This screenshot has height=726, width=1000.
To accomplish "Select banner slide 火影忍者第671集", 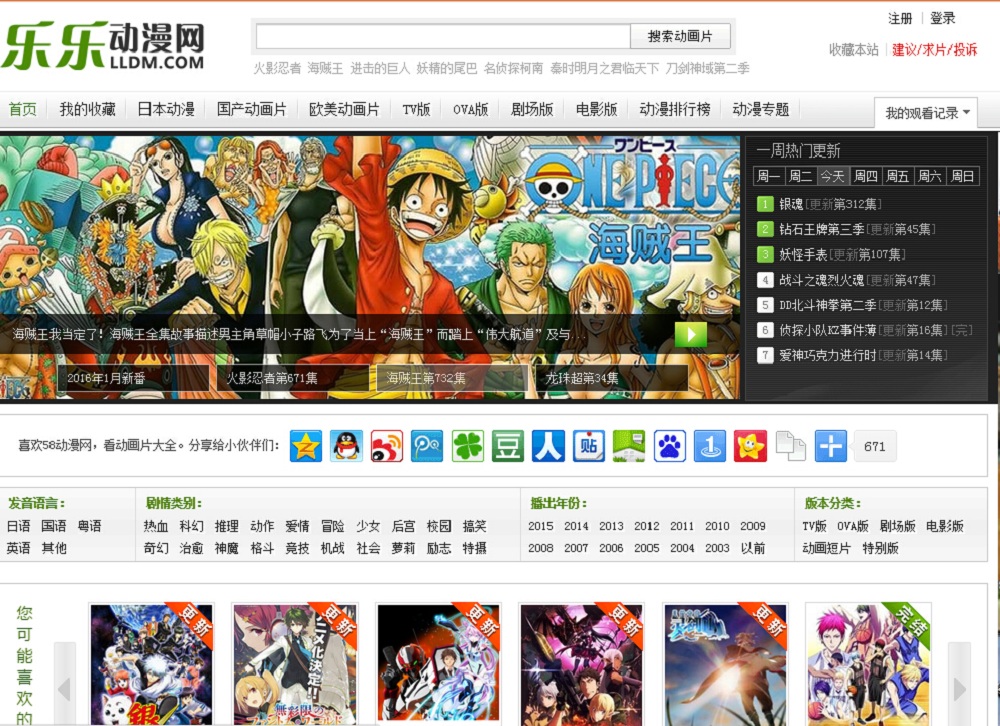I will pos(293,378).
